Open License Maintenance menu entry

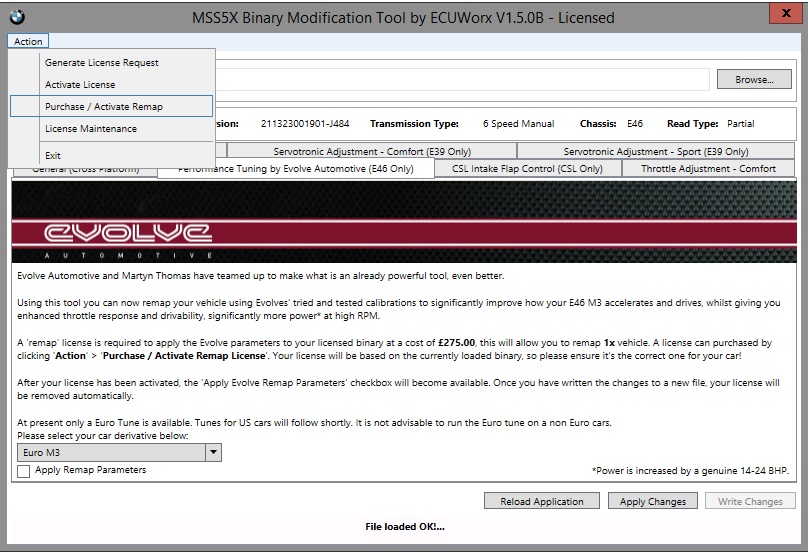pyautogui.click(x=111, y=128)
